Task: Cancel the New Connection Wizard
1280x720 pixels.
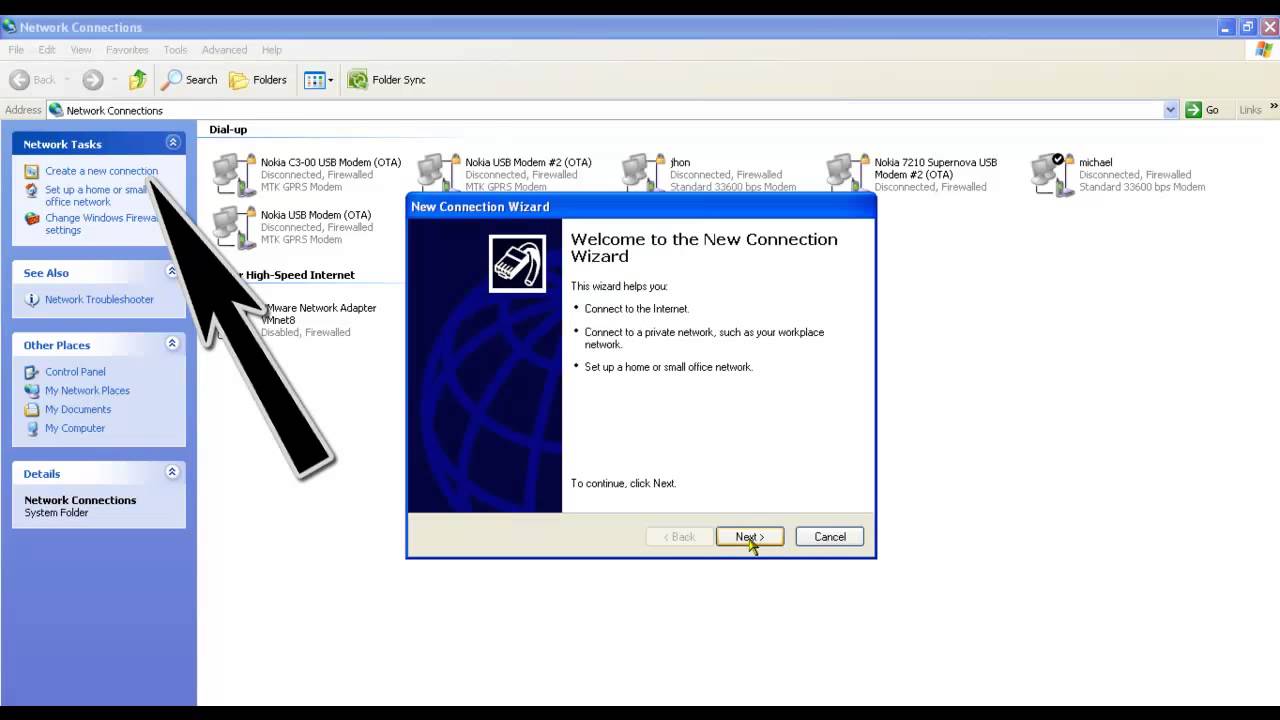Action: [x=829, y=537]
